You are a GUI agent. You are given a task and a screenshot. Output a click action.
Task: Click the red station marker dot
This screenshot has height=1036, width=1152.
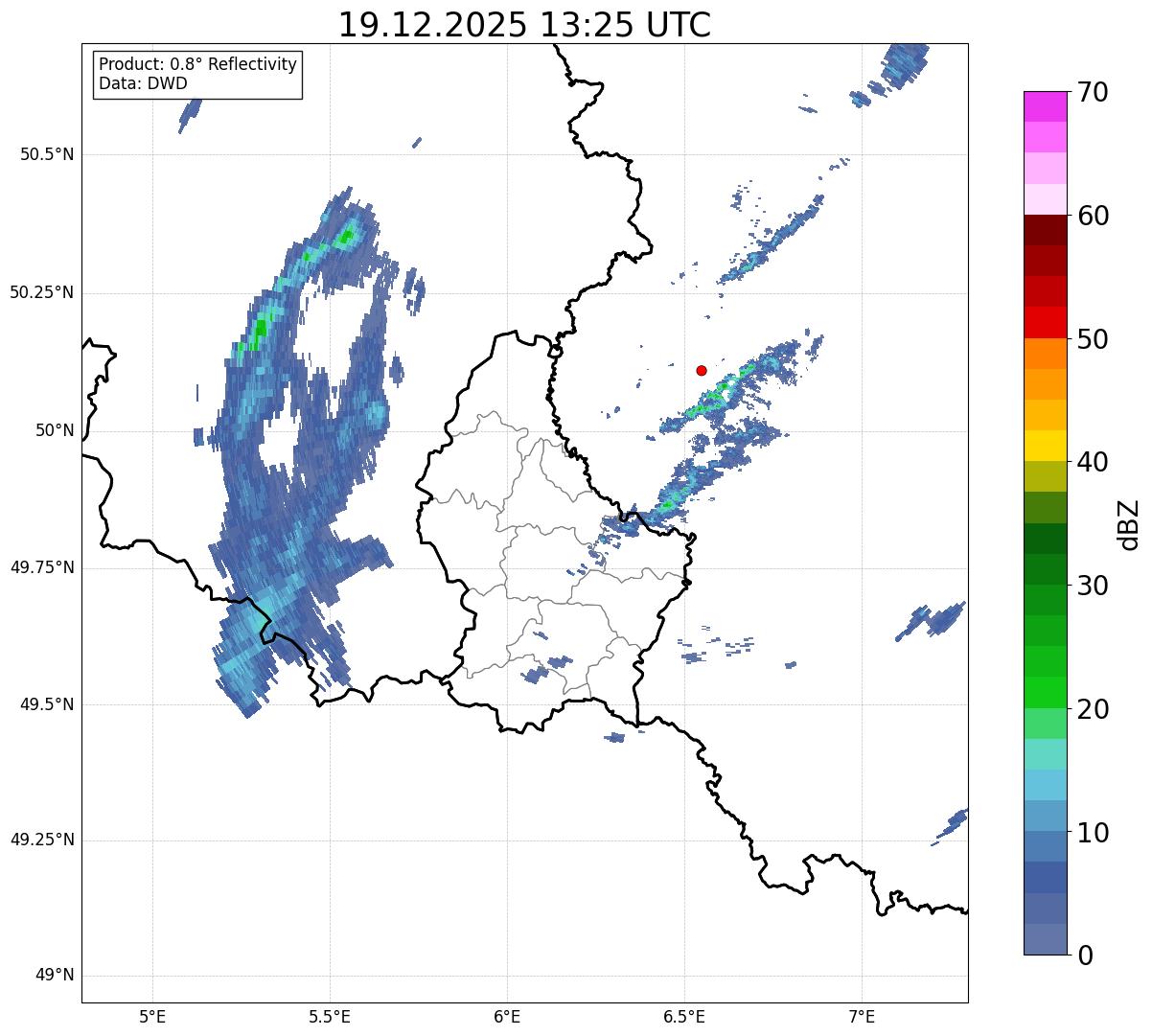702,370
